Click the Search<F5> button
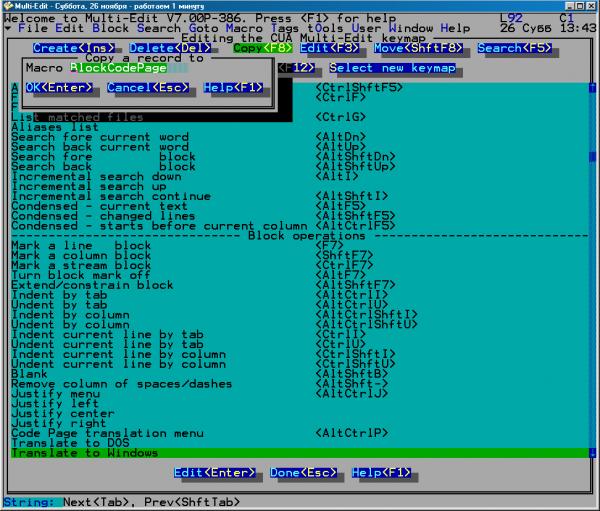Viewport: 600px width, 511px height. click(513, 47)
